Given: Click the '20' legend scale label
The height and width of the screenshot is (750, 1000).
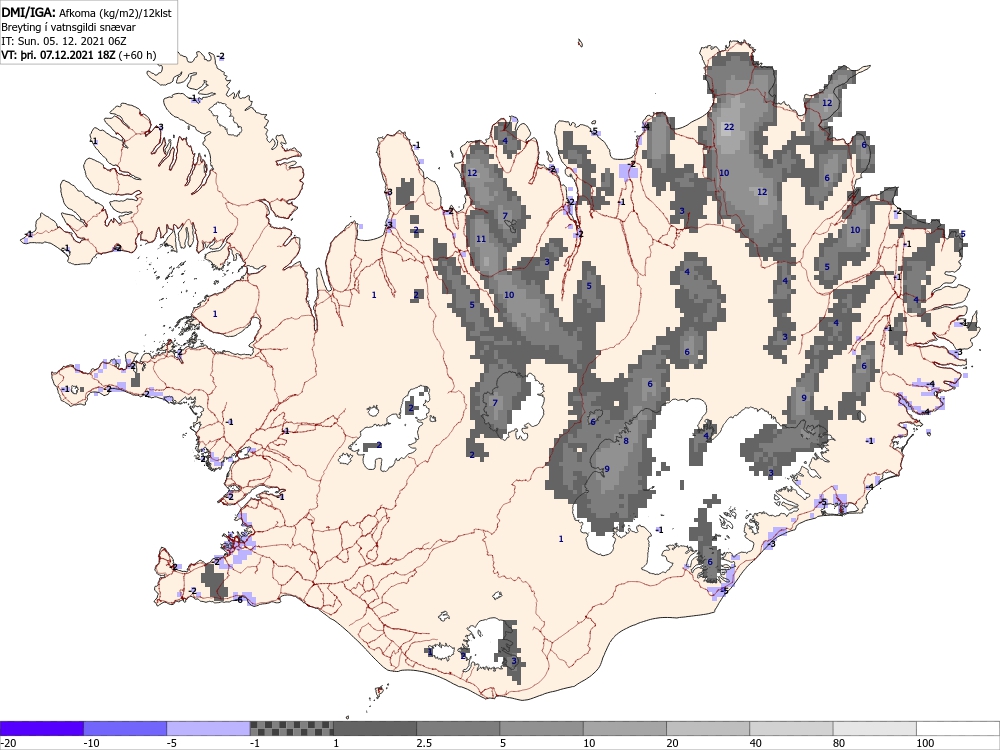Looking at the screenshot, I should tap(672, 744).
